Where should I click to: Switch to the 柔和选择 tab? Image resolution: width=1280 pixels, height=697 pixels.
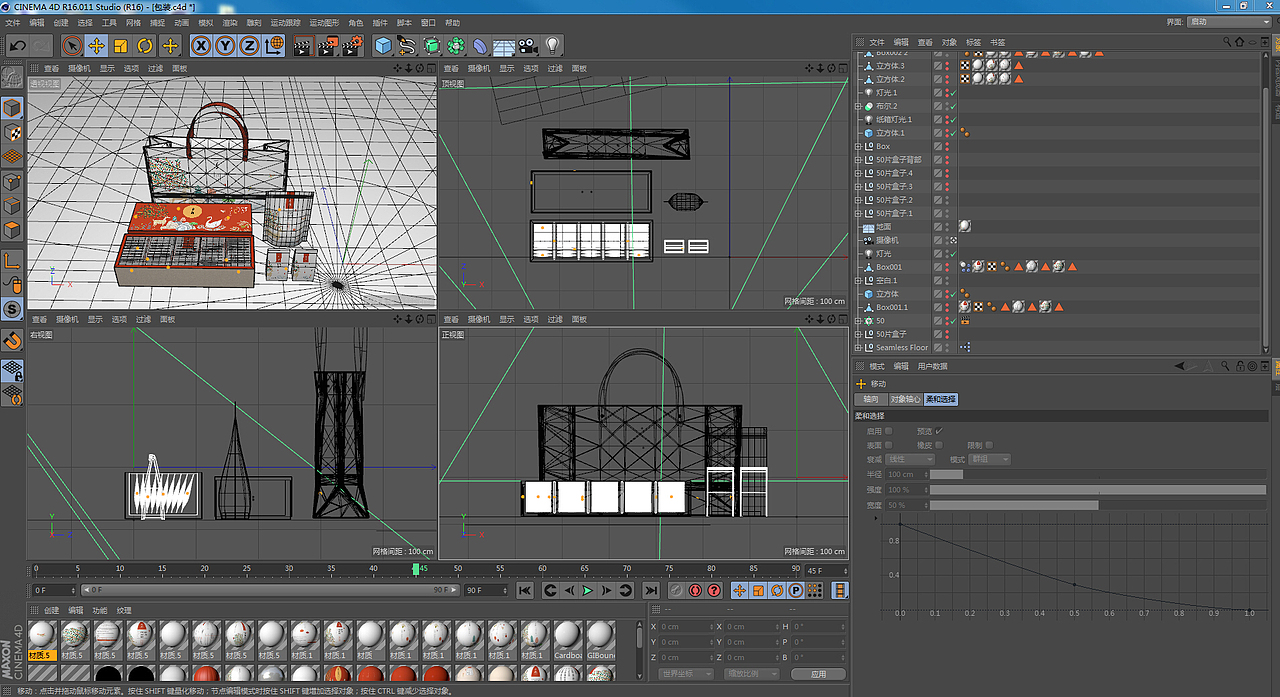(x=940, y=399)
